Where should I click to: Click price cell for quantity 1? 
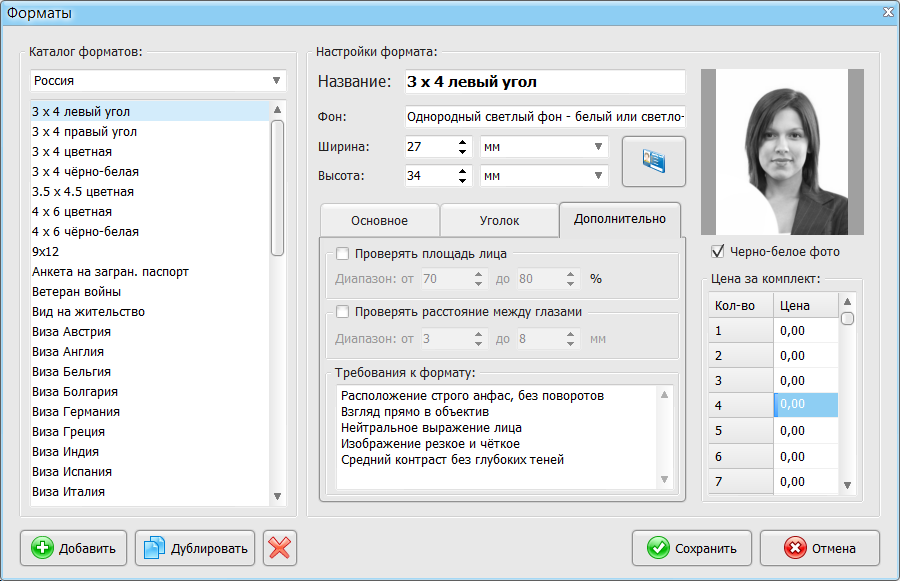pyautogui.click(x=806, y=331)
